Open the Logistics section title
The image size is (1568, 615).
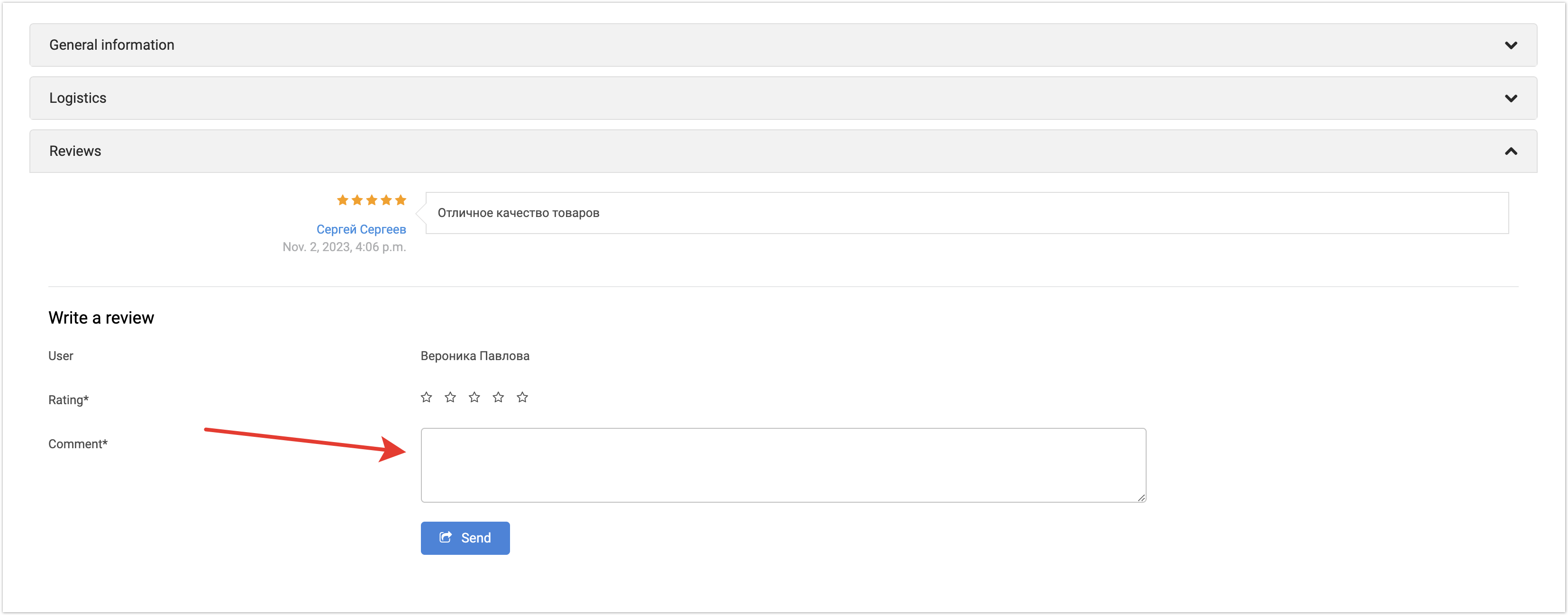click(78, 98)
